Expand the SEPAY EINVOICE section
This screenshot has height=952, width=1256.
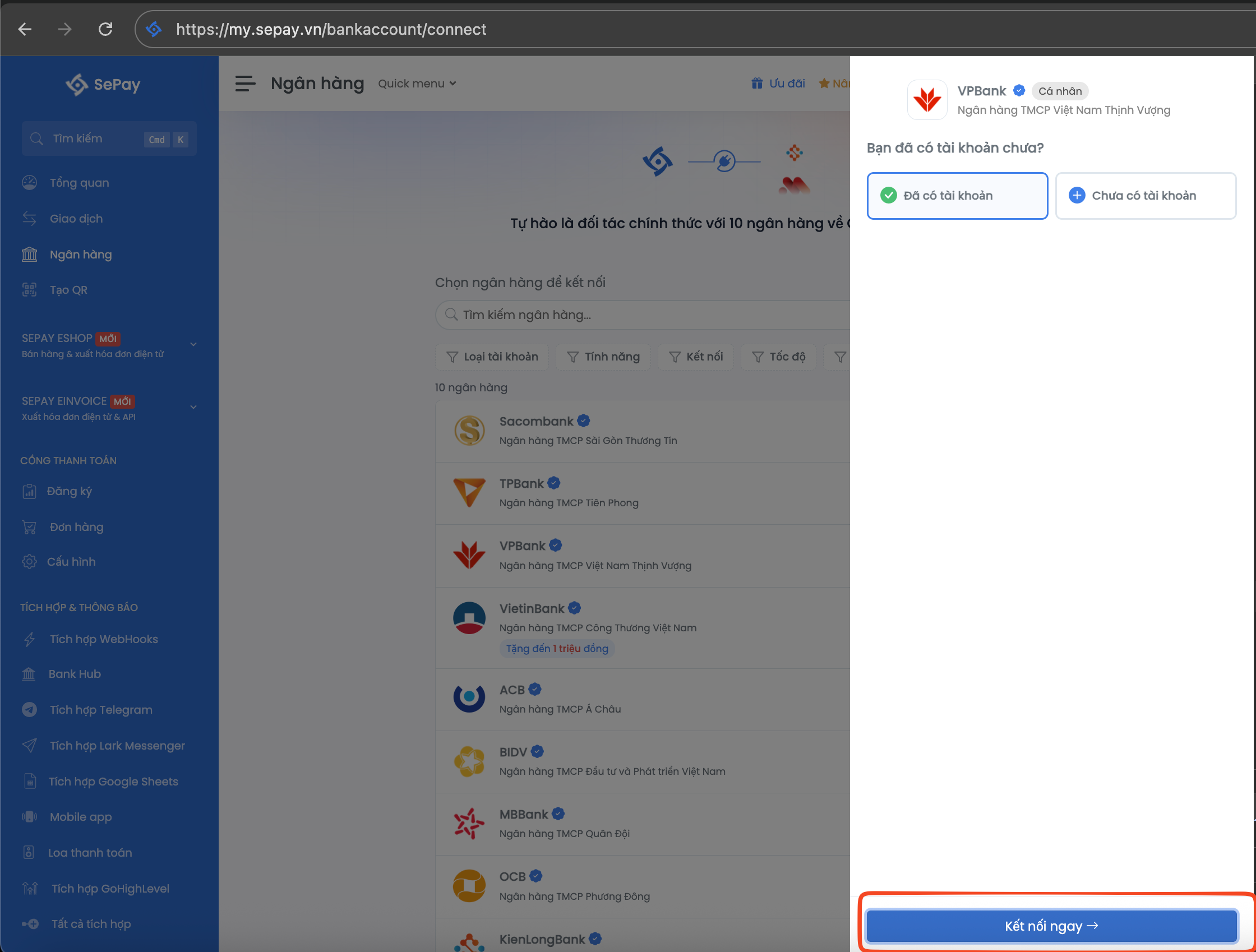coord(193,407)
